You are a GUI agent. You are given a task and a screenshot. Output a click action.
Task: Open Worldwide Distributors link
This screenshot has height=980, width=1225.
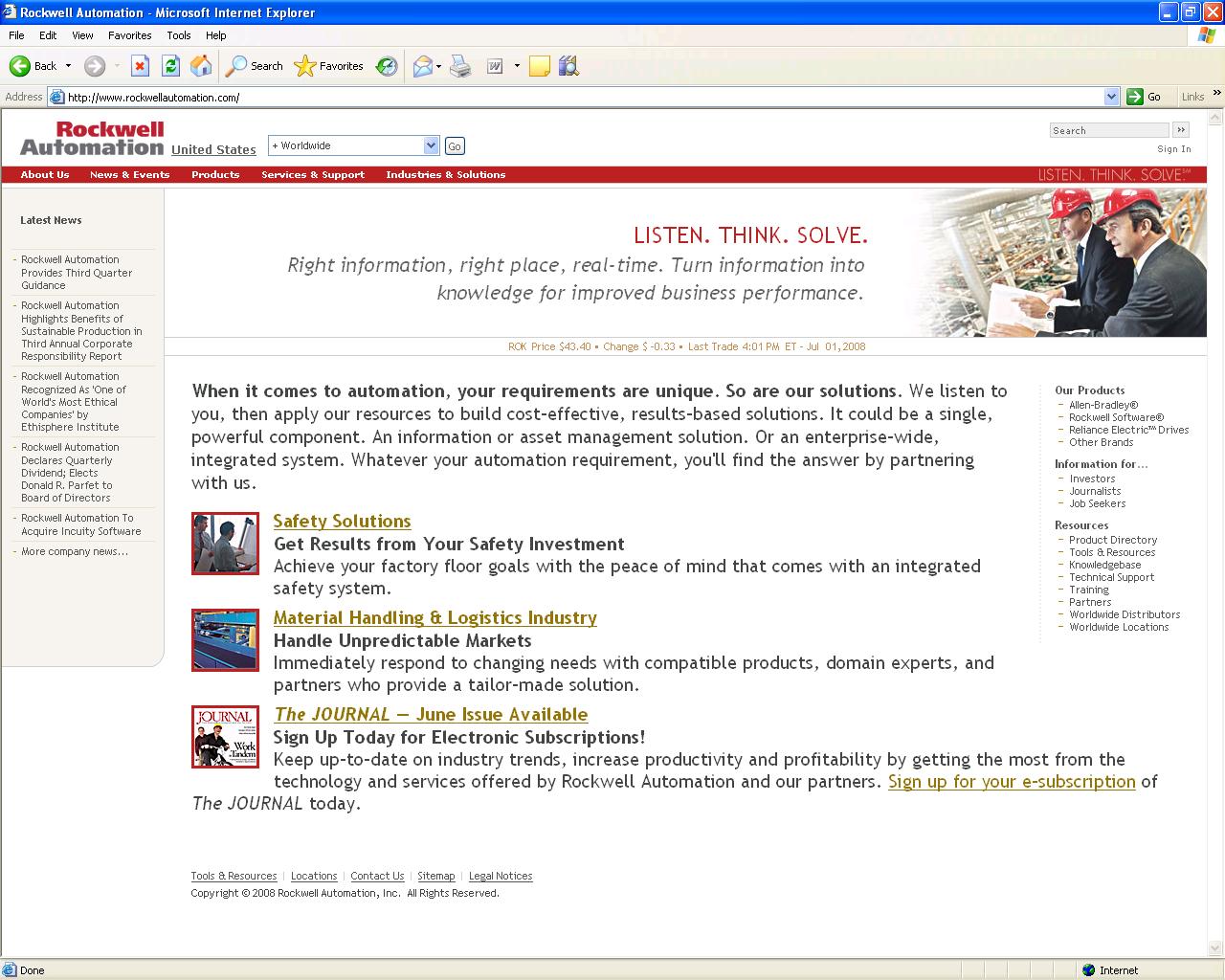point(1125,614)
